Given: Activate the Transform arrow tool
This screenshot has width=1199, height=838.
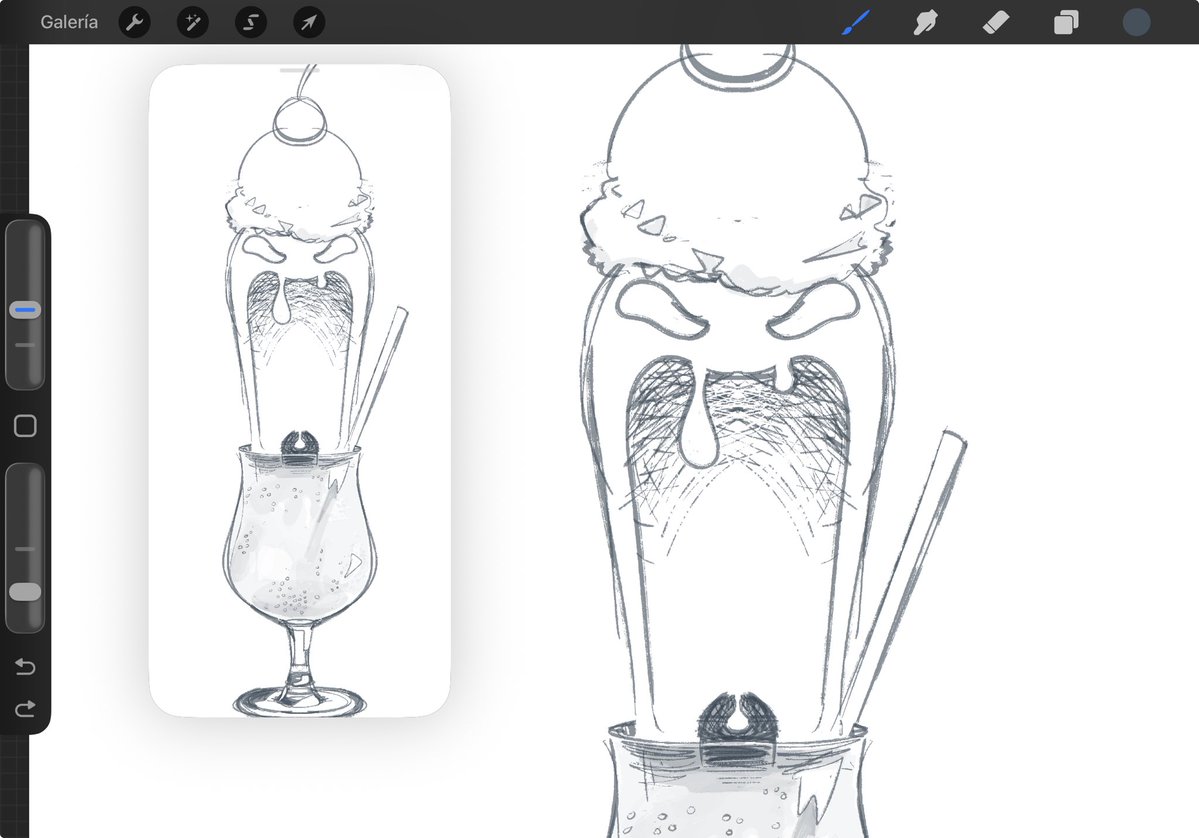Looking at the screenshot, I should click(309, 22).
